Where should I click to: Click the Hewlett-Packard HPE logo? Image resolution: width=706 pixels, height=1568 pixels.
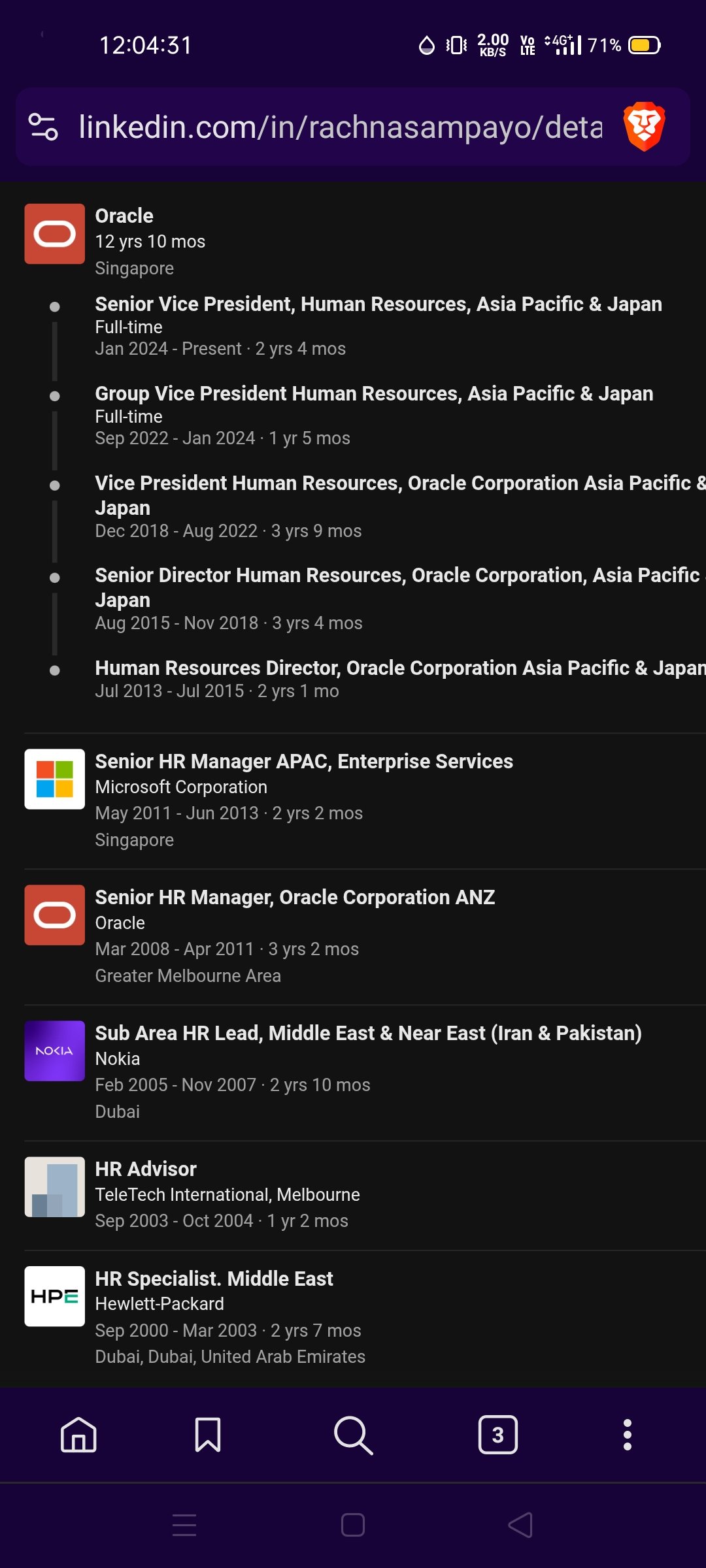[54, 1296]
